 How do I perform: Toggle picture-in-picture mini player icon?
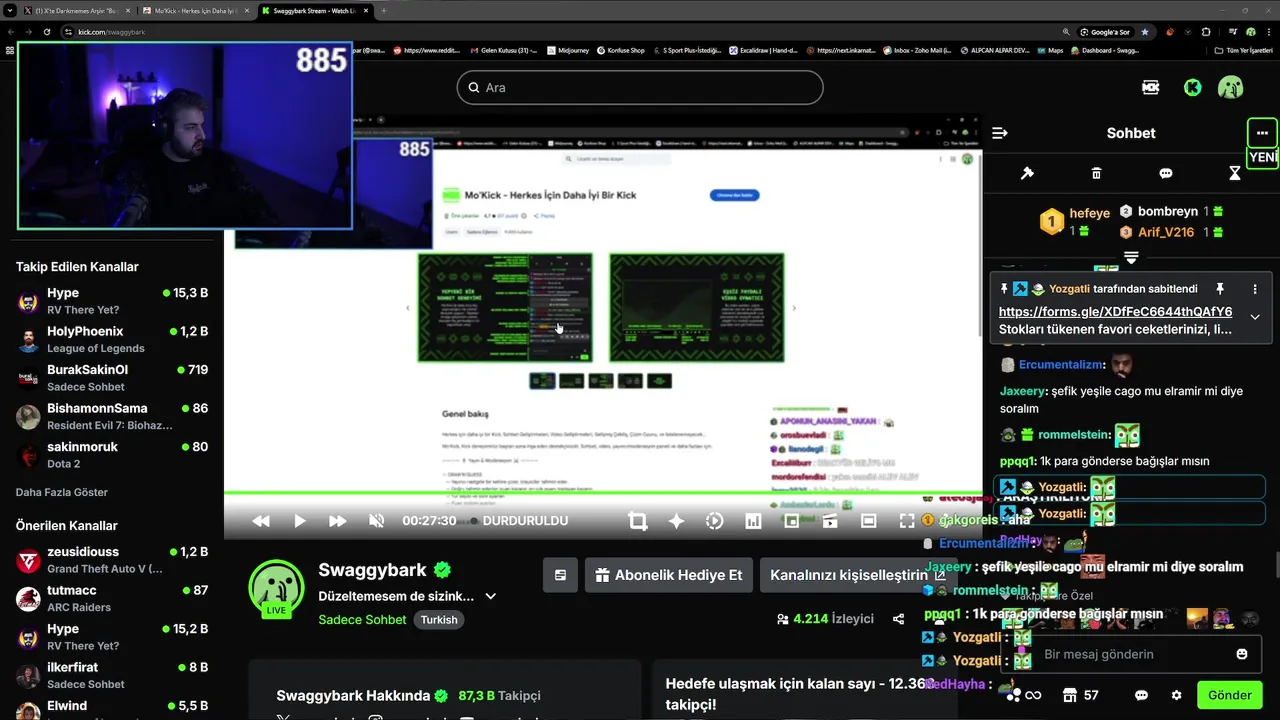791,521
